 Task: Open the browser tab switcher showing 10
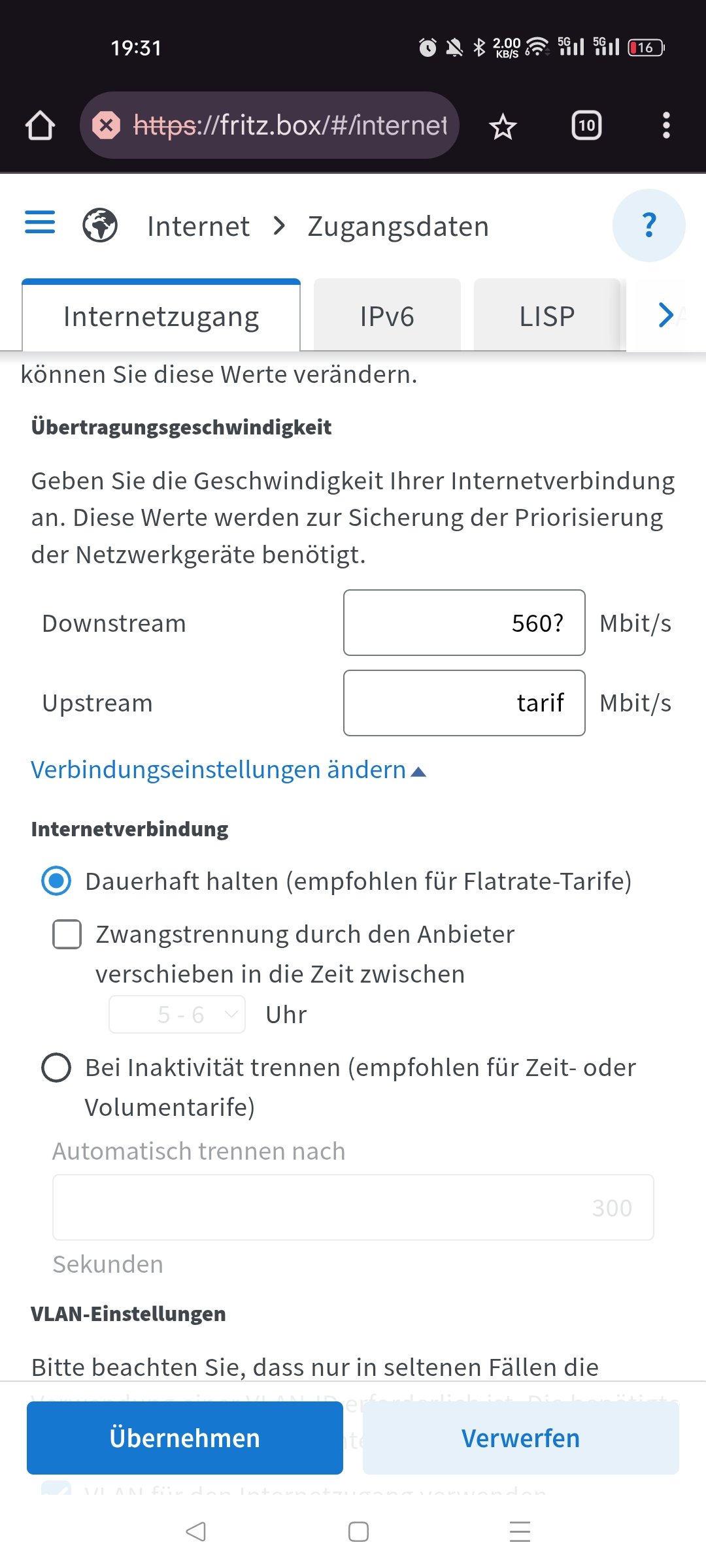pos(586,125)
